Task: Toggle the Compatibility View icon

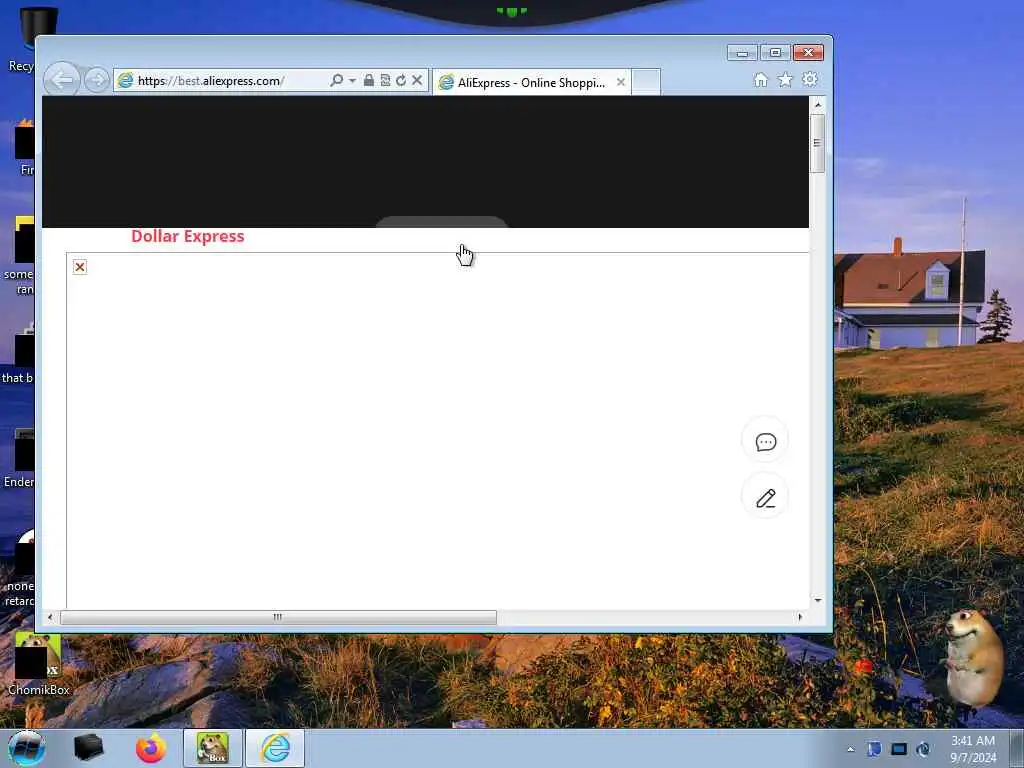Action: 385,80
